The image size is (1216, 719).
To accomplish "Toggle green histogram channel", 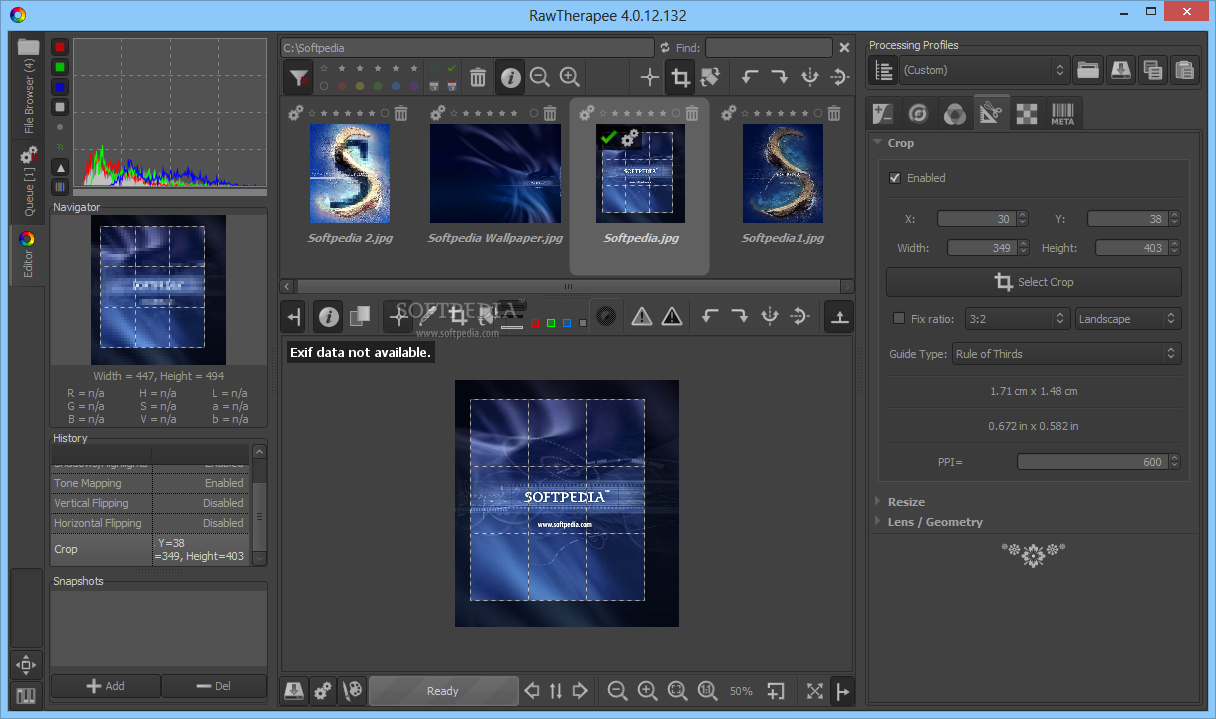I will coord(60,67).
